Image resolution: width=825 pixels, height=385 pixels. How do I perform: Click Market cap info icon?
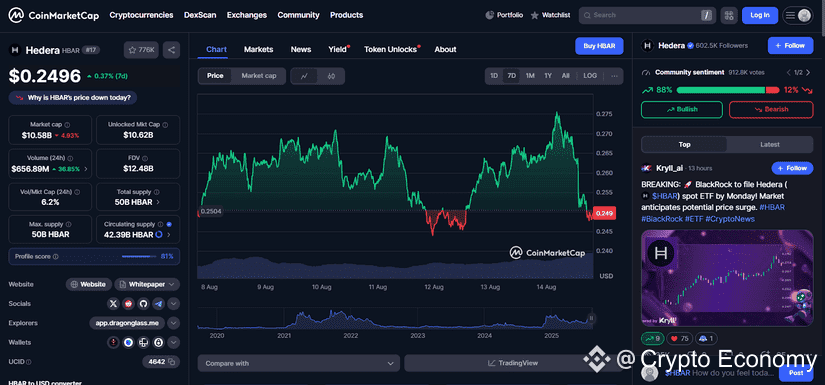[x=67, y=125]
